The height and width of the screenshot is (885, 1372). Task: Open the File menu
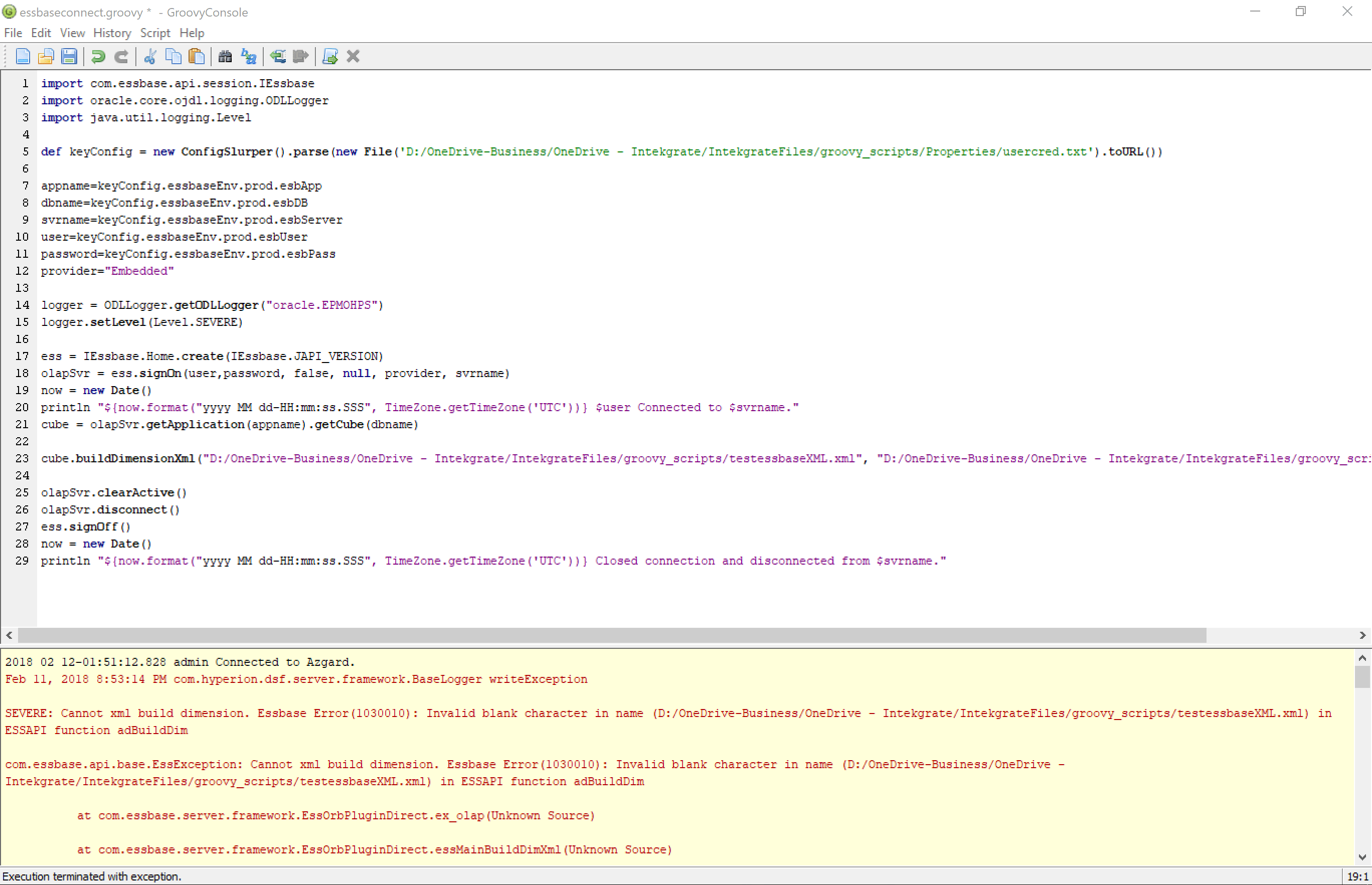coord(13,33)
